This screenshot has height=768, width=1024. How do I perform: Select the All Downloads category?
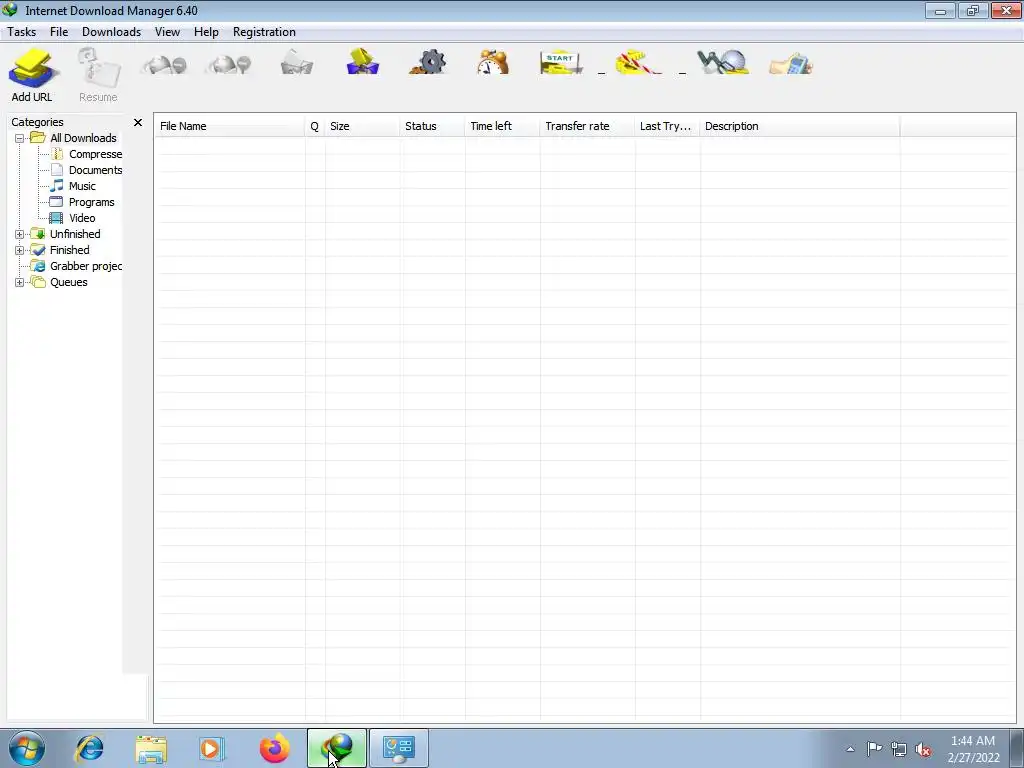click(83, 138)
